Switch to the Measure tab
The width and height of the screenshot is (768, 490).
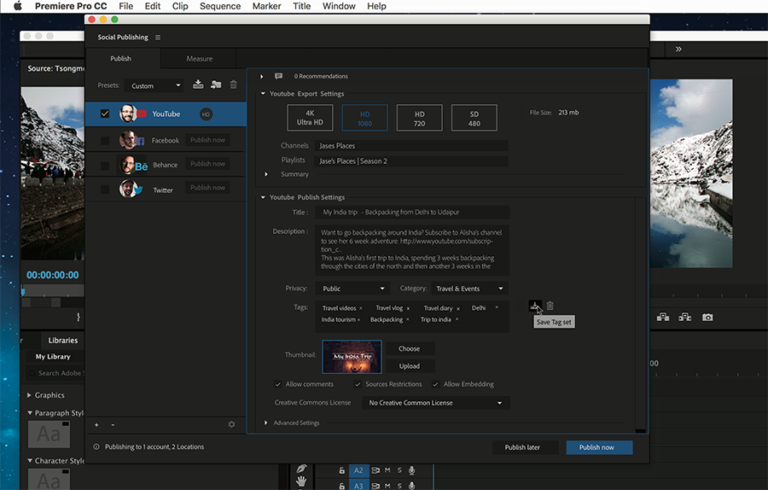[199, 58]
